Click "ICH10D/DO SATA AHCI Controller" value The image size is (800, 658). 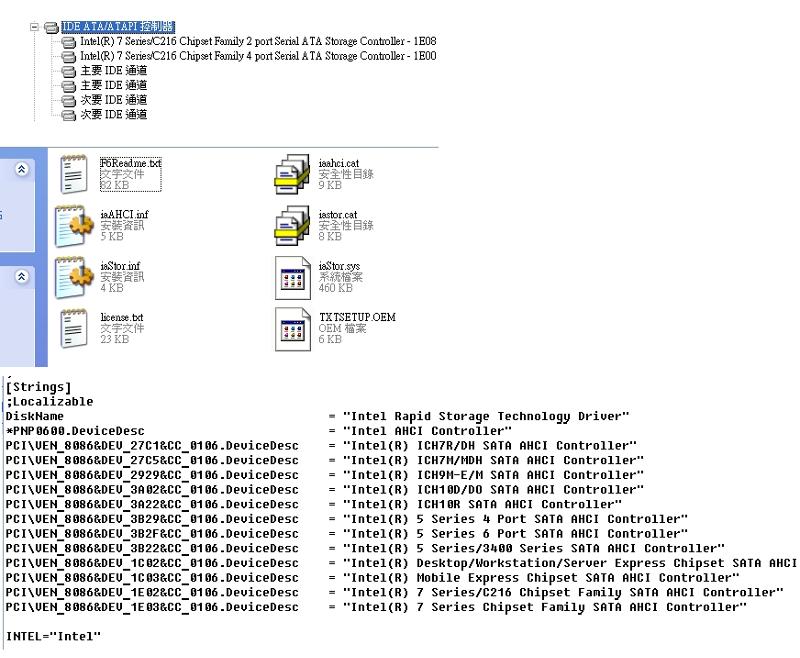coord(493,490)
